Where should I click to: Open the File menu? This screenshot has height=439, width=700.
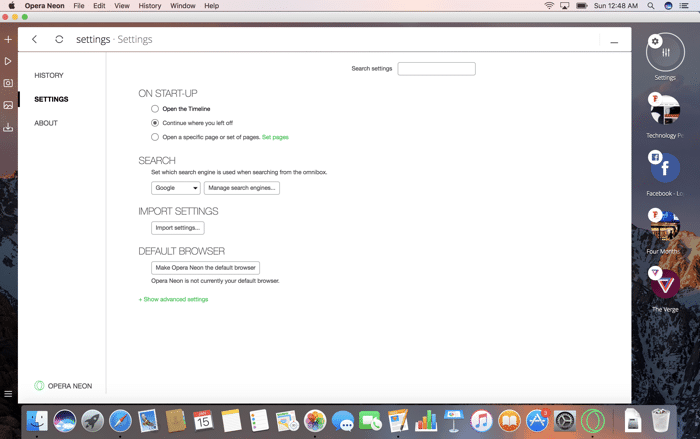[79, 6]
